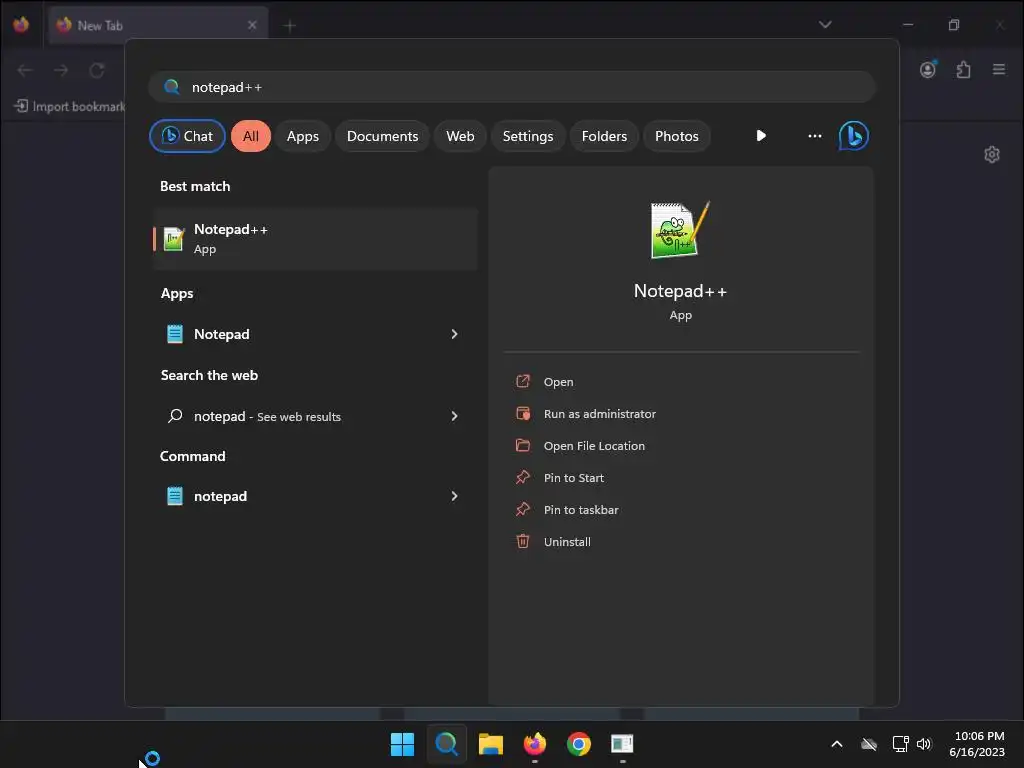Open Firefox list all tabs dropdown
1024x768 pixels.
(825, 25)
